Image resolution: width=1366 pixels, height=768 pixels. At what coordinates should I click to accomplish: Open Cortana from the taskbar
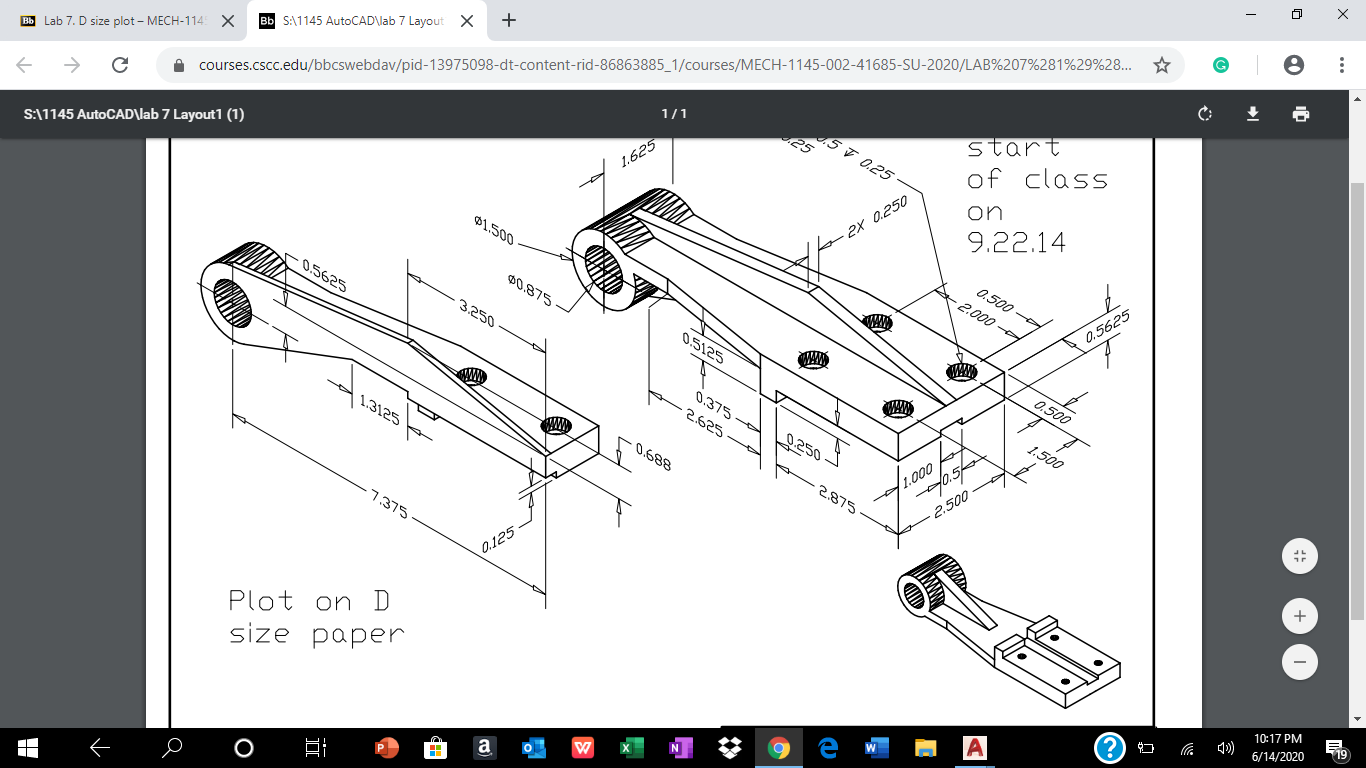coord(244,747)
